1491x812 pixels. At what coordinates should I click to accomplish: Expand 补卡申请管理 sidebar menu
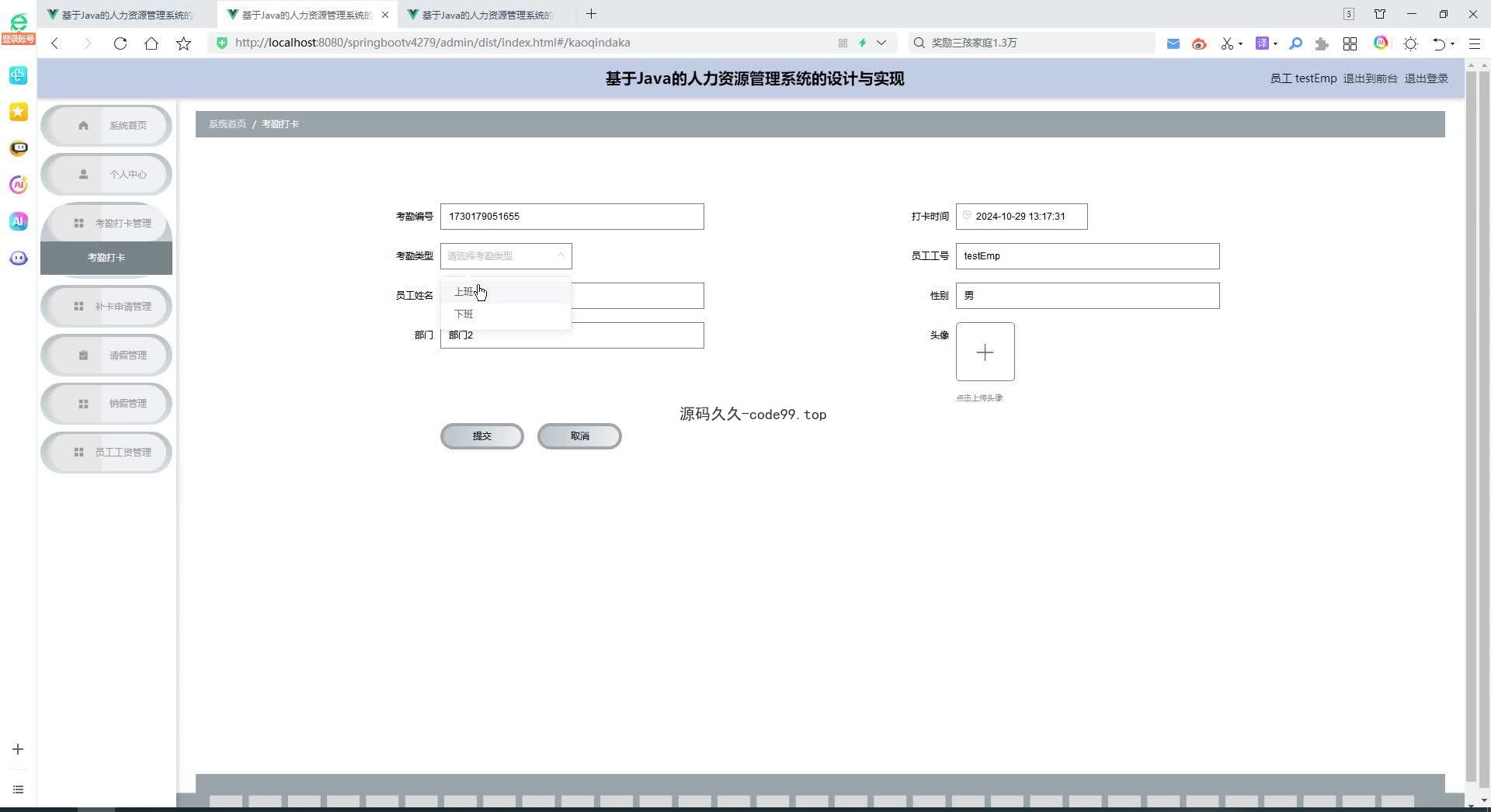coord(106,307)
